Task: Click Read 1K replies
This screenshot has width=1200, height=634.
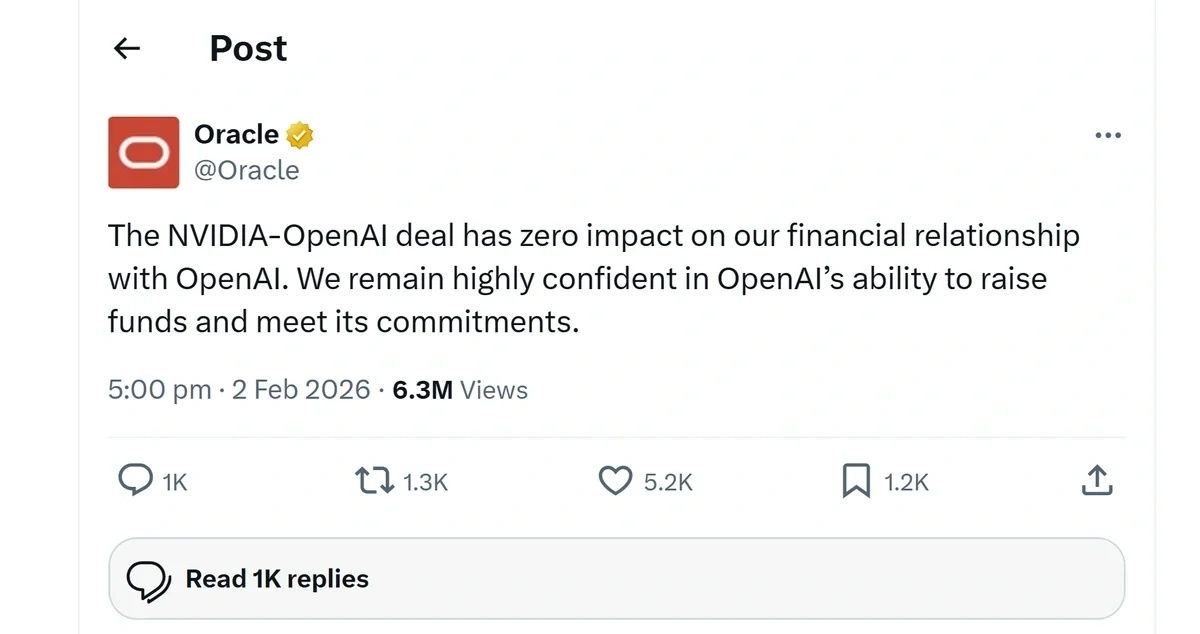Action: (x=276, y=578)
